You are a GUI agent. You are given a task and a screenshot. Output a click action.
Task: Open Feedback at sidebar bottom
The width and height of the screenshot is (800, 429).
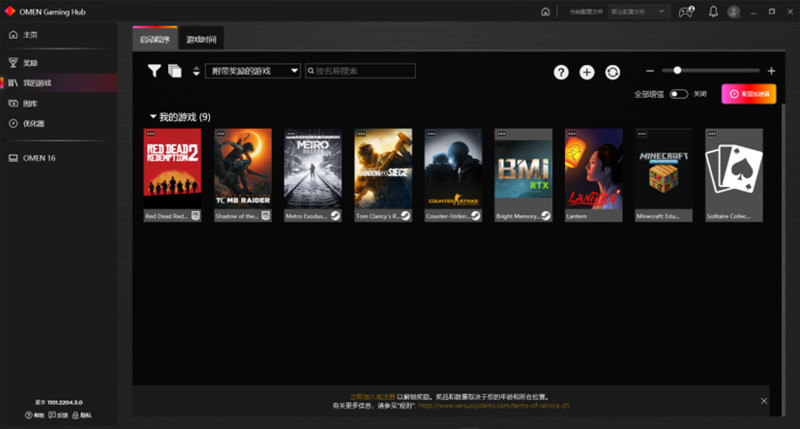click(58, 415)
